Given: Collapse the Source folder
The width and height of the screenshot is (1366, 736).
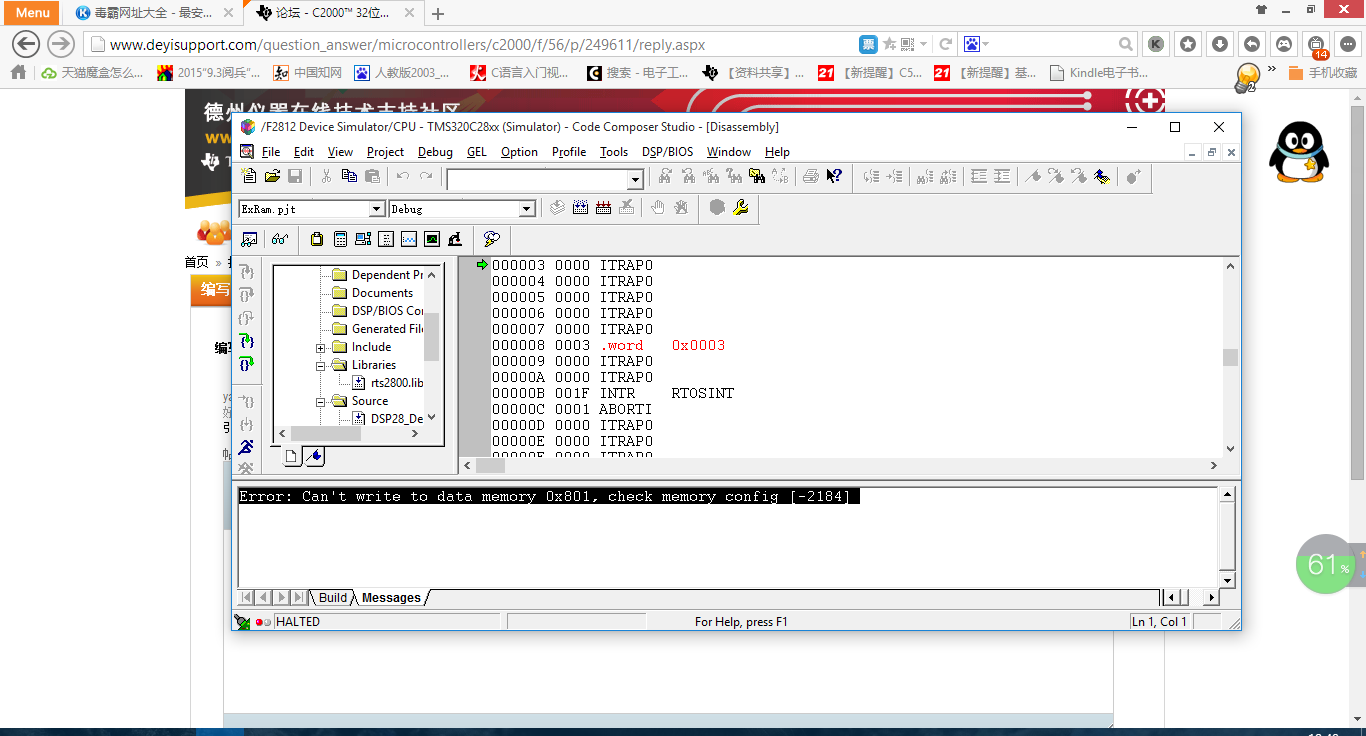Looking at the screenshot, I should 321,402.
